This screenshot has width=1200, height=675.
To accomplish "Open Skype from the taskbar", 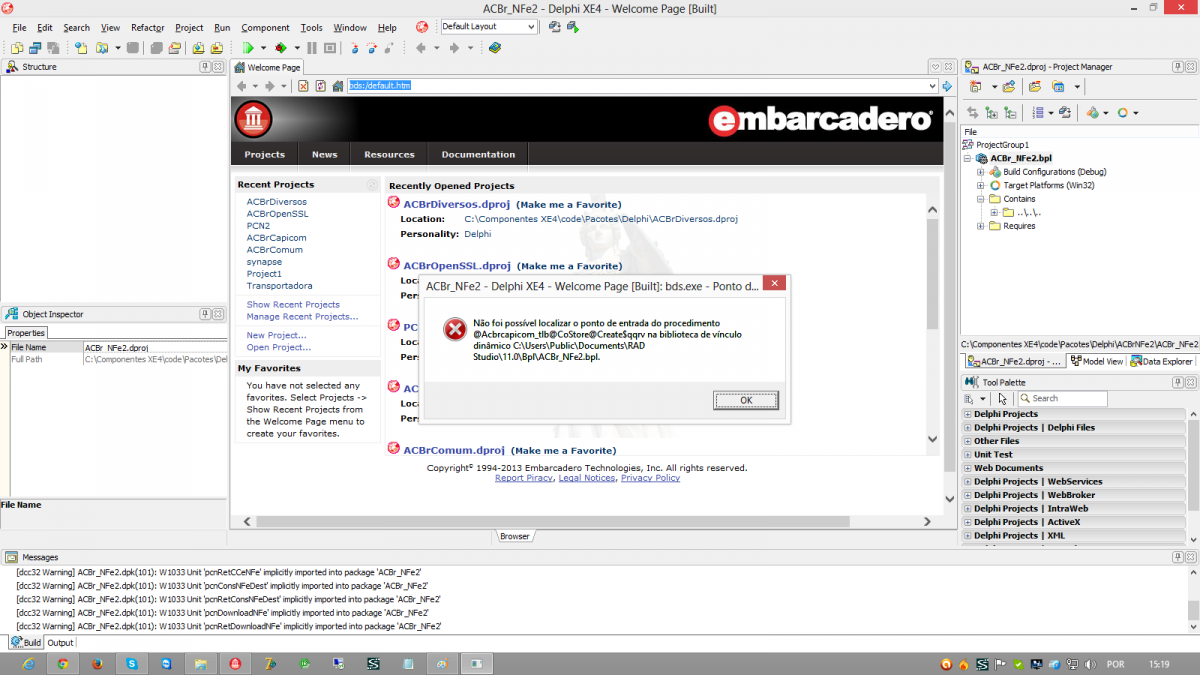I will (131, 664).
